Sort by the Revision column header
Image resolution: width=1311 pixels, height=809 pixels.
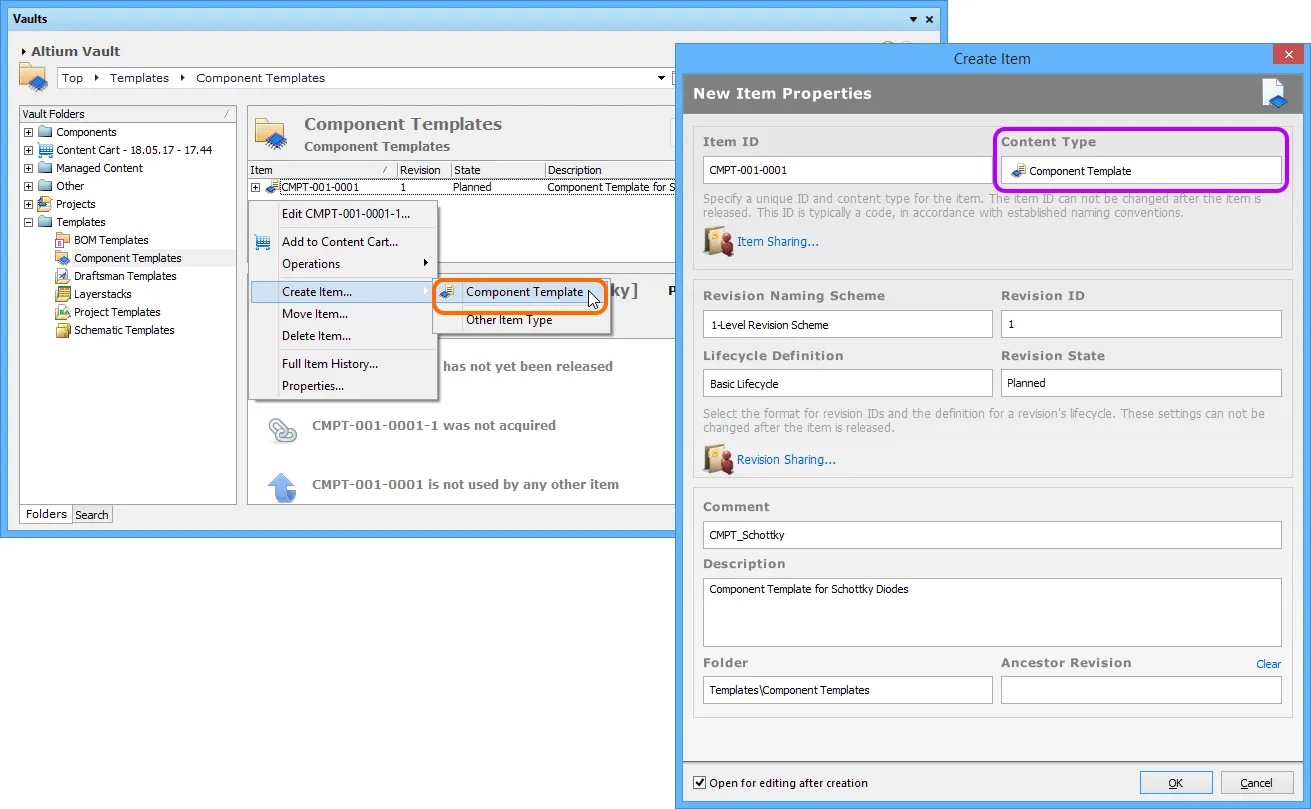pos(424,170)
